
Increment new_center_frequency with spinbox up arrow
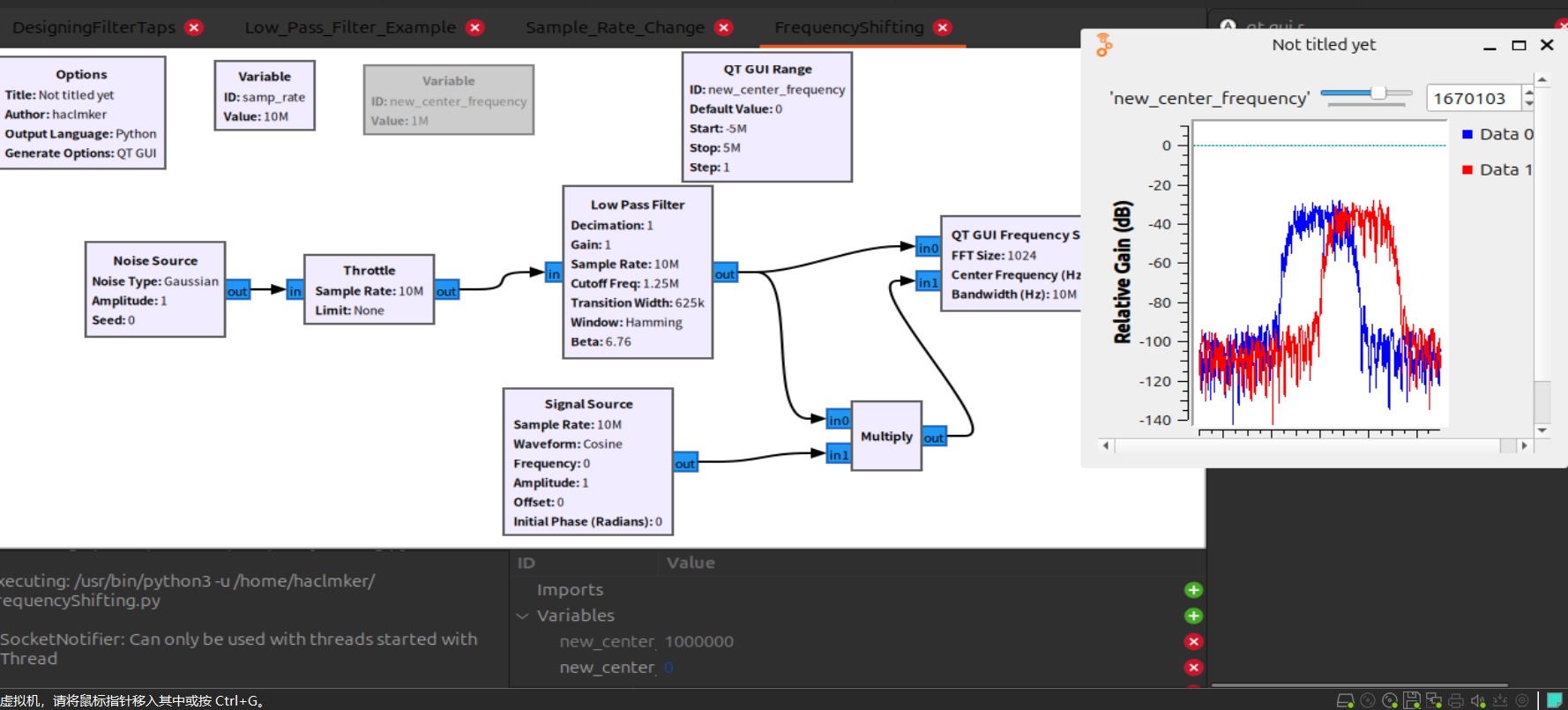click(x=1529, y=92)
